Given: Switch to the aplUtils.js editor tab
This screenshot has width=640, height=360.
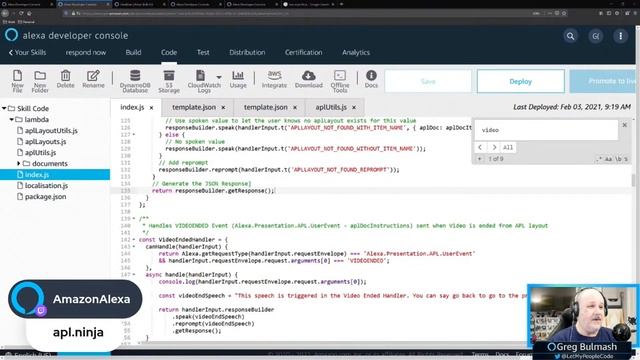Looking at the screenshot, I should click(x=331, y=107).
